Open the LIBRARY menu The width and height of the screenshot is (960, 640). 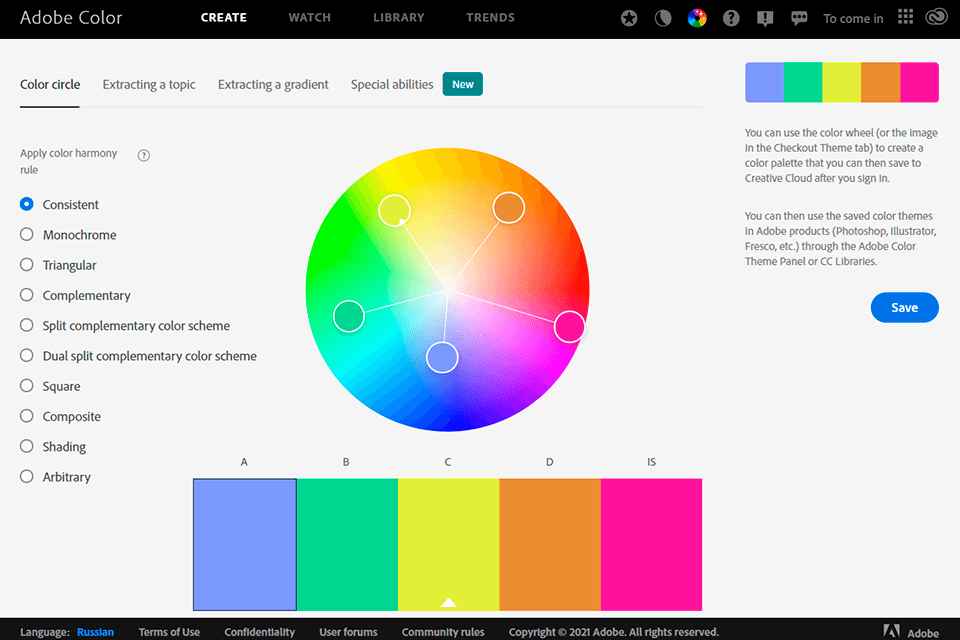coord(399,18)
